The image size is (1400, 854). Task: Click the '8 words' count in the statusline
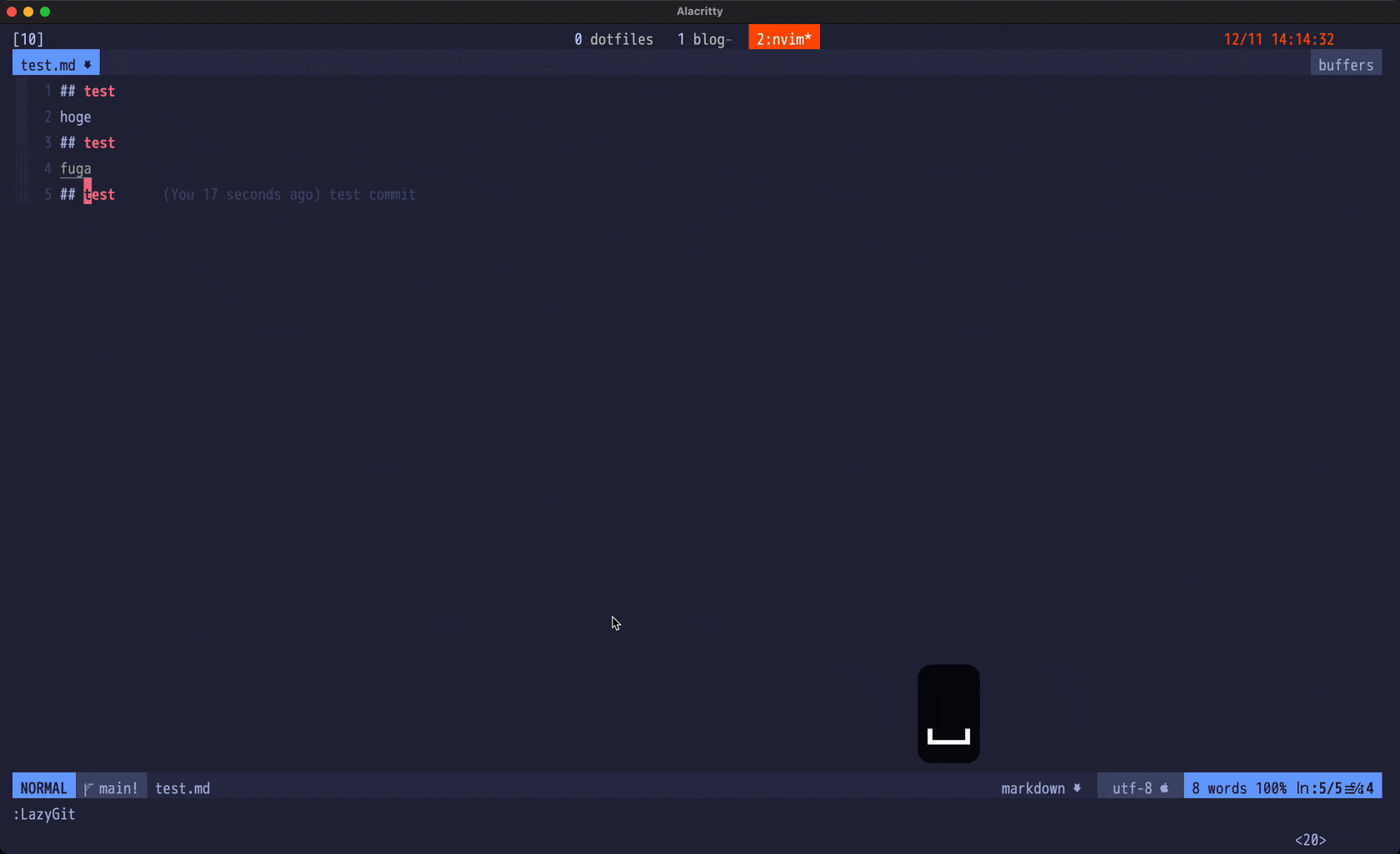[x=1219, y=788]
